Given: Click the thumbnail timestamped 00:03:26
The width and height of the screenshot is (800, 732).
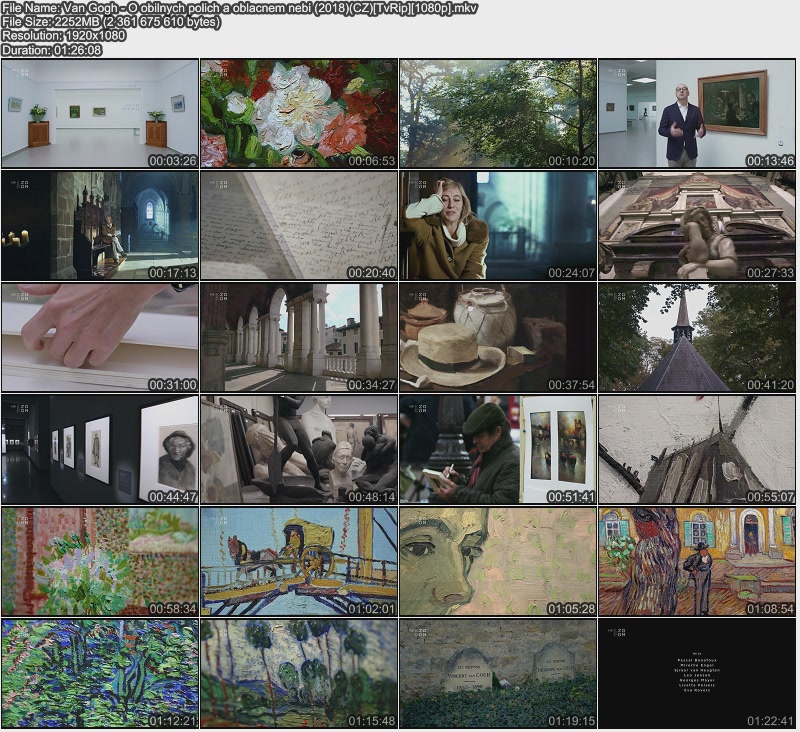Looking at the screenshot, I should tap(100, 113).
